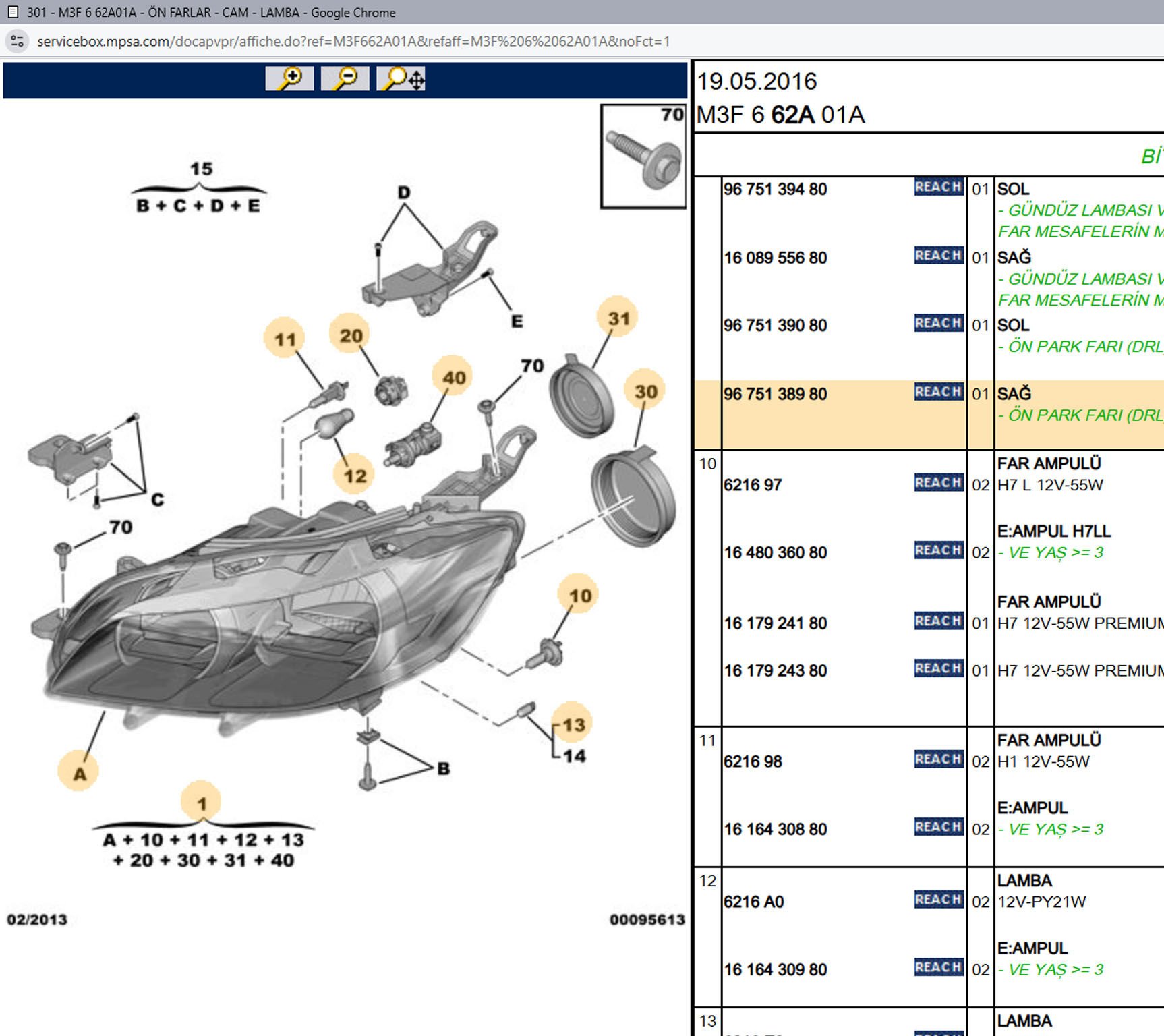Click the zoom pan/fit magnifier icon
Viewport: 1164px width, 1036px height.
401,79
